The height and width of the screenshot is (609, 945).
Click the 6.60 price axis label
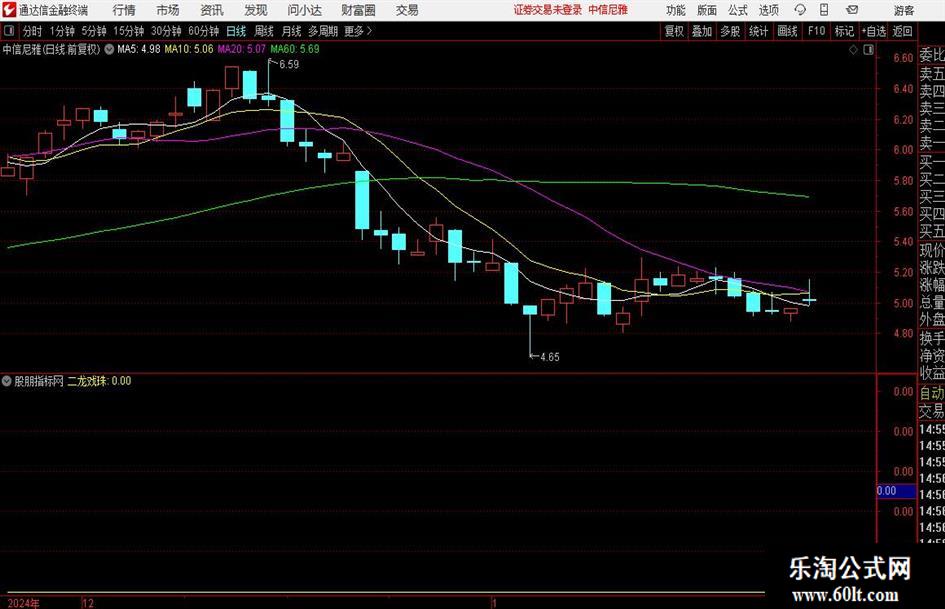pos(903,58)
